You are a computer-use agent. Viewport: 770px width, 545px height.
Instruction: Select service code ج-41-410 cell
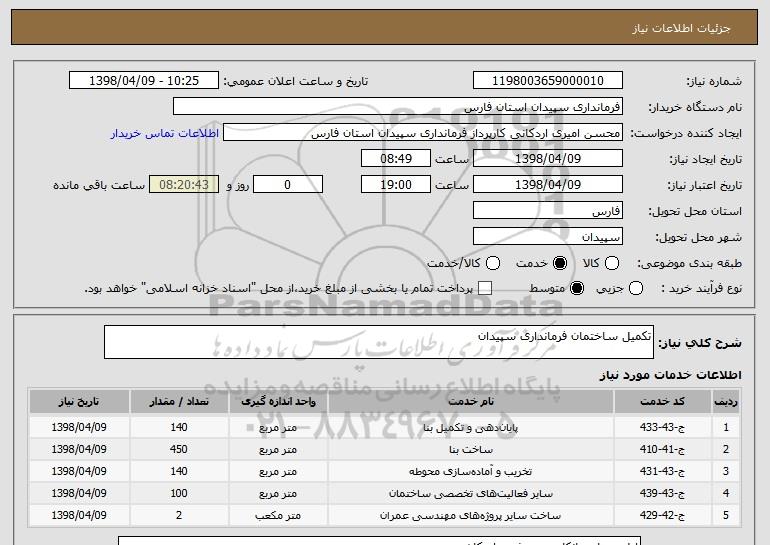(662, 449)
